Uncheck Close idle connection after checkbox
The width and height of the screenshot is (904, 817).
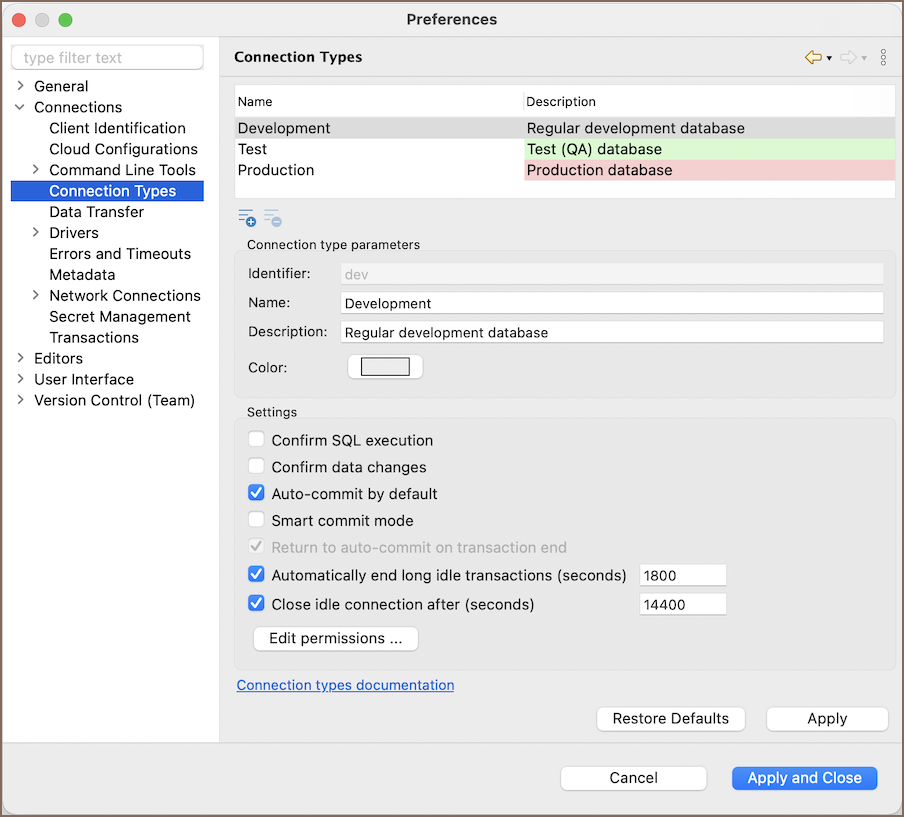tap(257, 604)
